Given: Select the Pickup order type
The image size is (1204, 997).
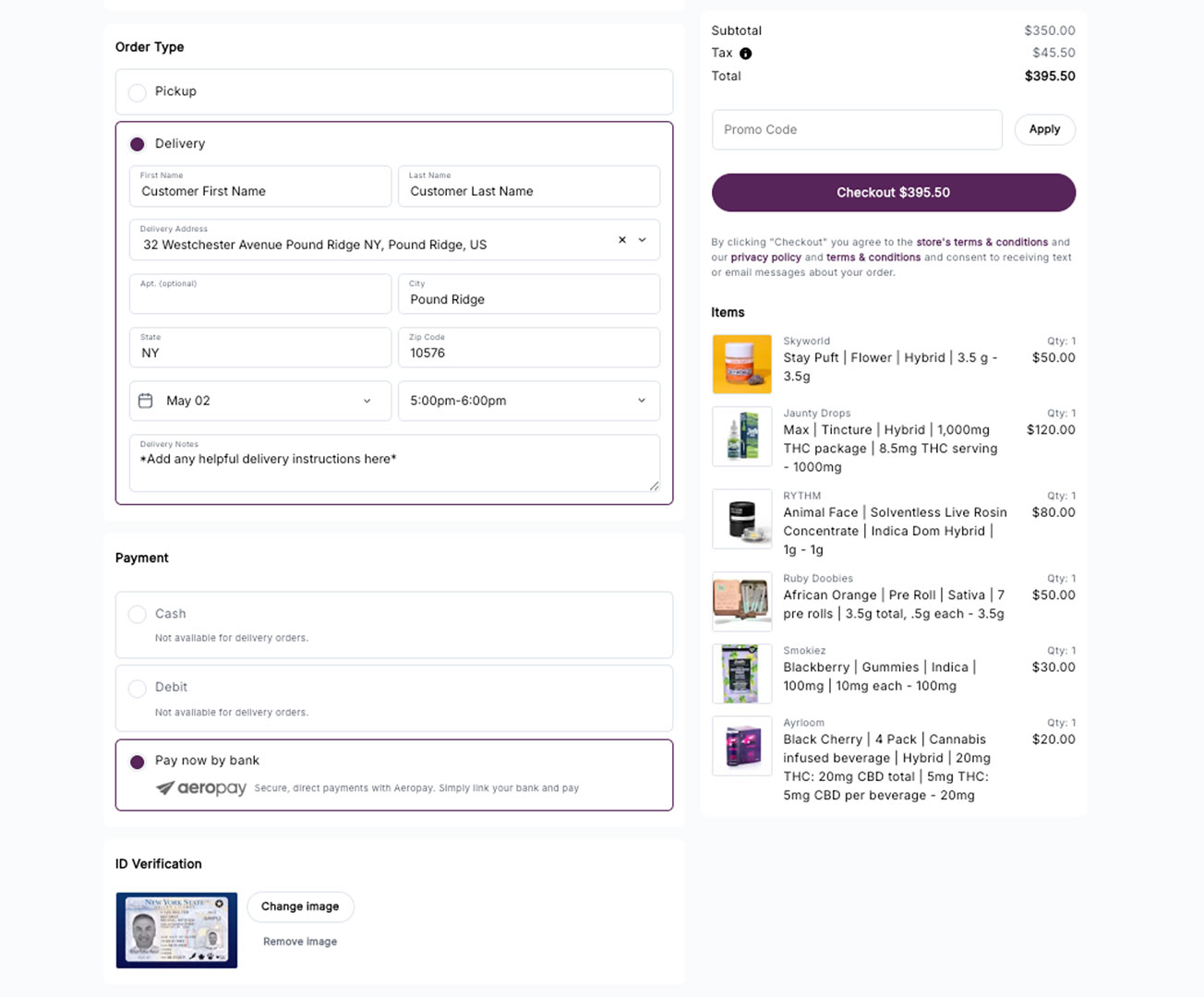Looking at the screenshot, I should click(138, 92).
